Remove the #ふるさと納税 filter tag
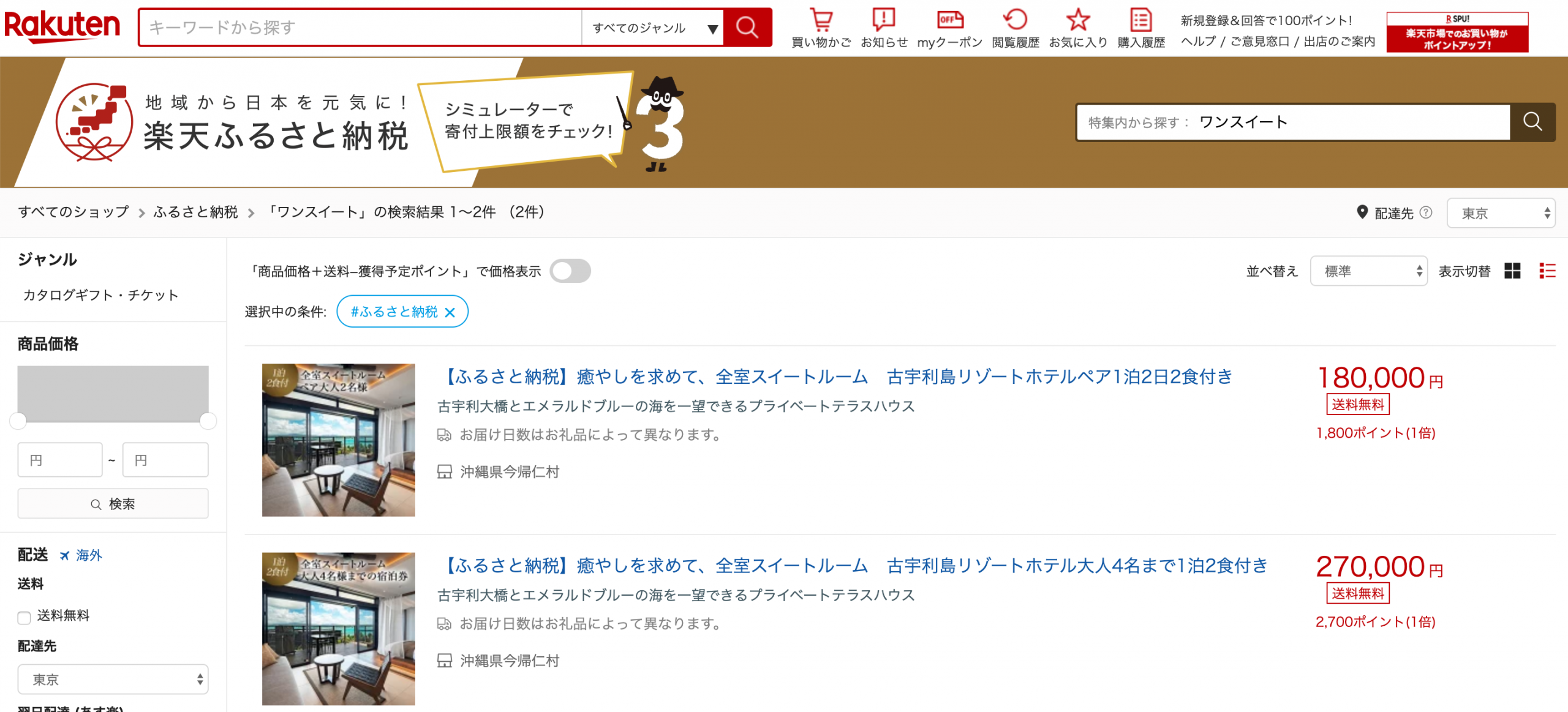Image resolution: width=1568 pixels, height=712 pixels. [450, 312]
